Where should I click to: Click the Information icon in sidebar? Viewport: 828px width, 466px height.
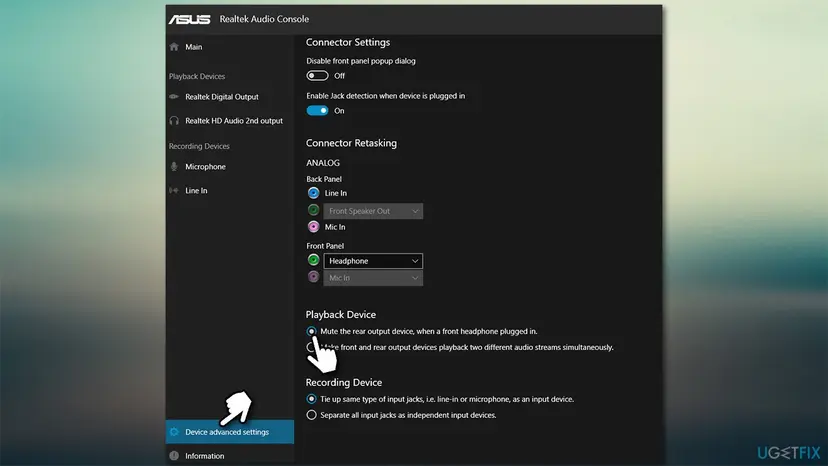[x=174, y=456]
